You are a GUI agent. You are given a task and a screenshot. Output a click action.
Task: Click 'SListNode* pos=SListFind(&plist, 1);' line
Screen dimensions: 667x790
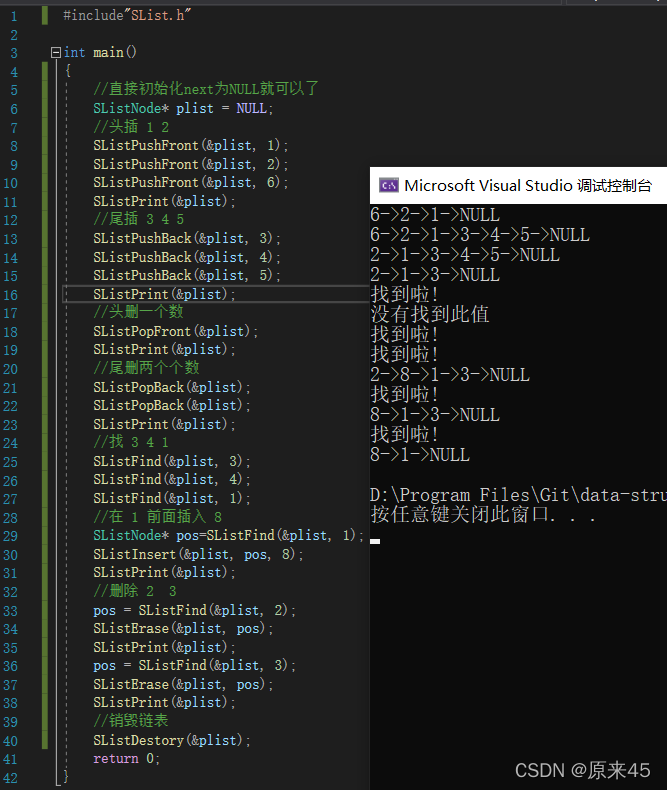(228, 536)
